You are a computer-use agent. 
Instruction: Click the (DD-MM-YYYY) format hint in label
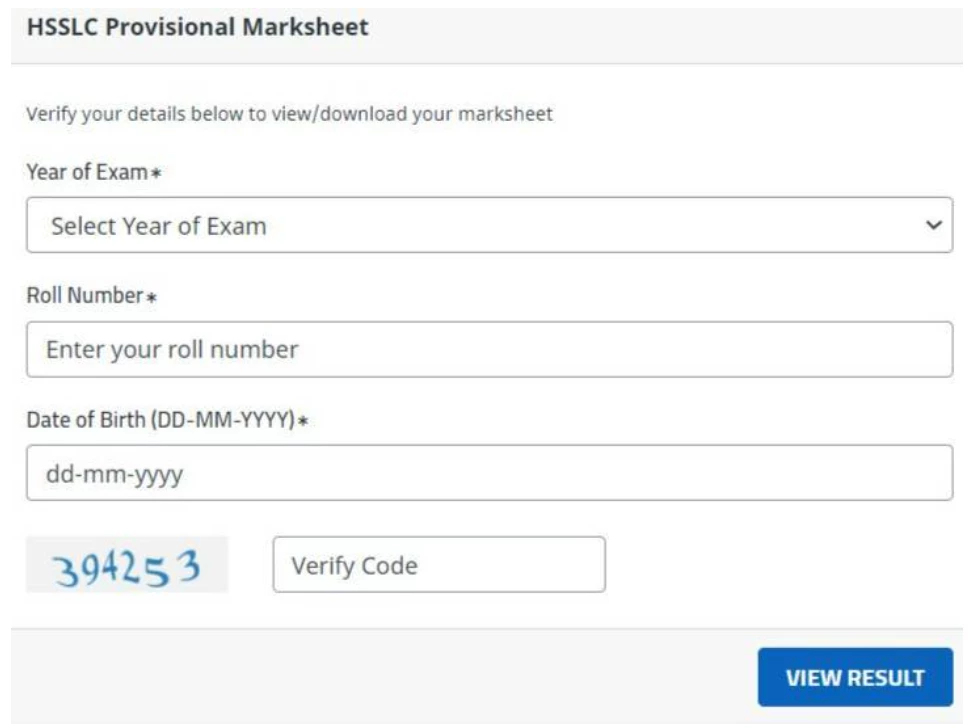tap(223, 420)
